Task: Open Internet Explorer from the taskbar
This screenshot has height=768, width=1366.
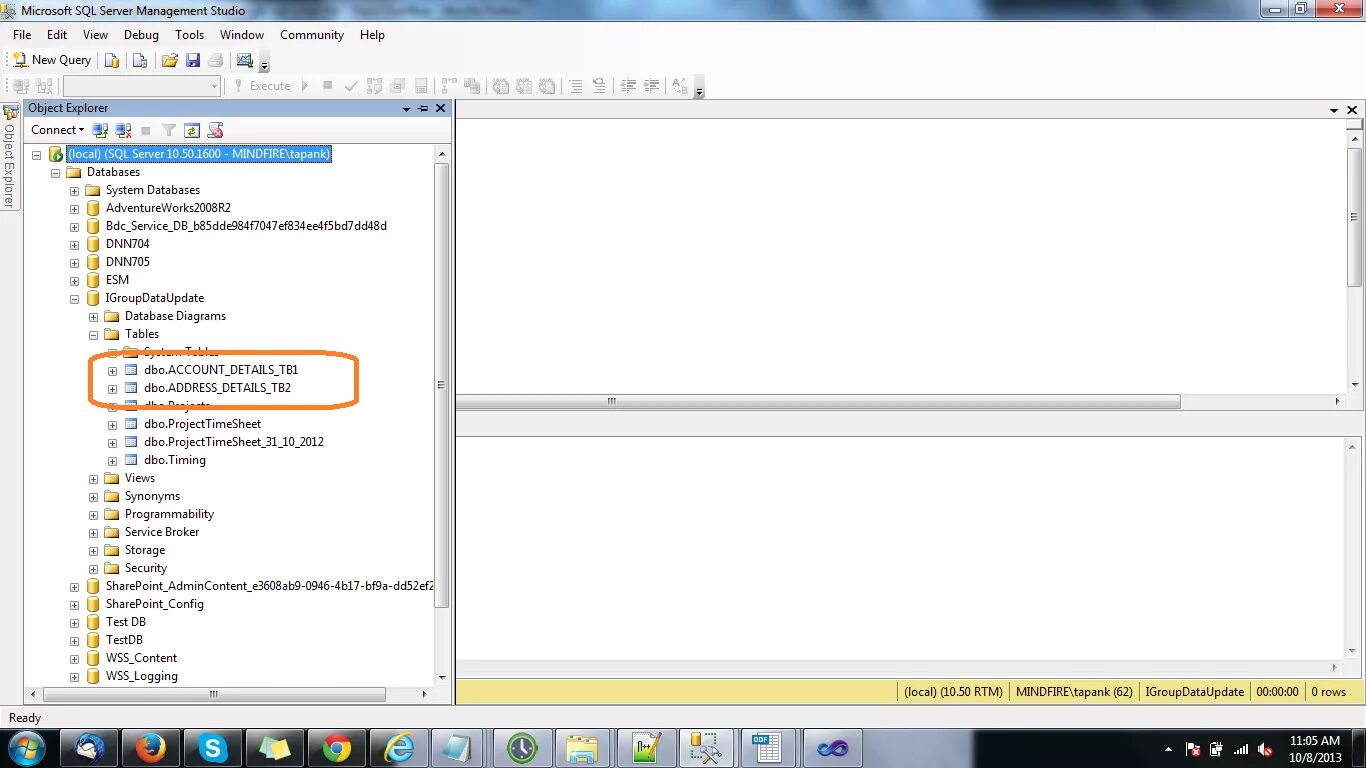Action: pyautogui.click(x=399, y=748)
